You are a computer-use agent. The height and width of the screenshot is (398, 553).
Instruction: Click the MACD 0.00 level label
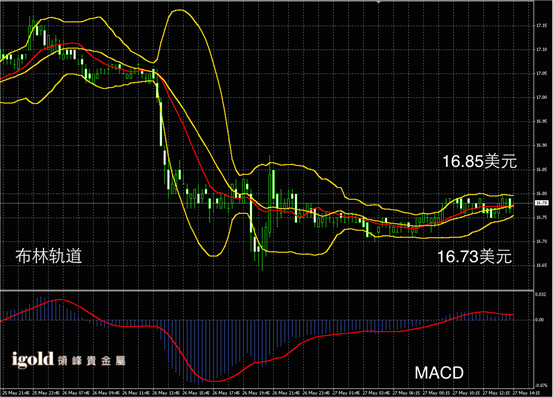540,320
